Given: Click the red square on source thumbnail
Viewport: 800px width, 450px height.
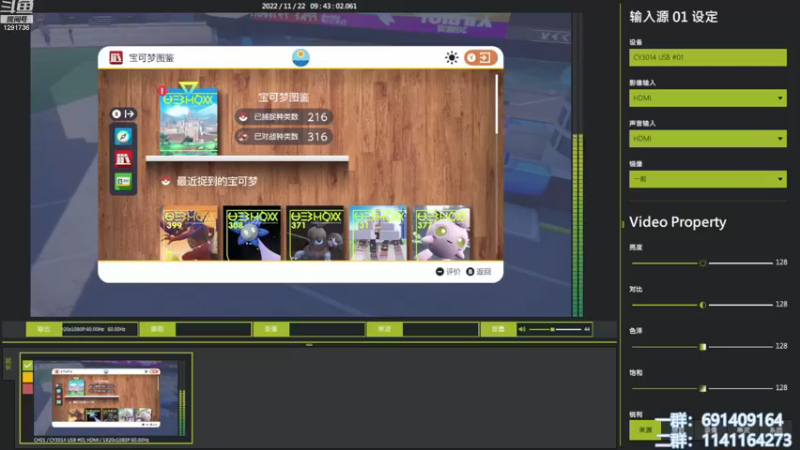Looking at the screenshot, I should click(28, 389).
